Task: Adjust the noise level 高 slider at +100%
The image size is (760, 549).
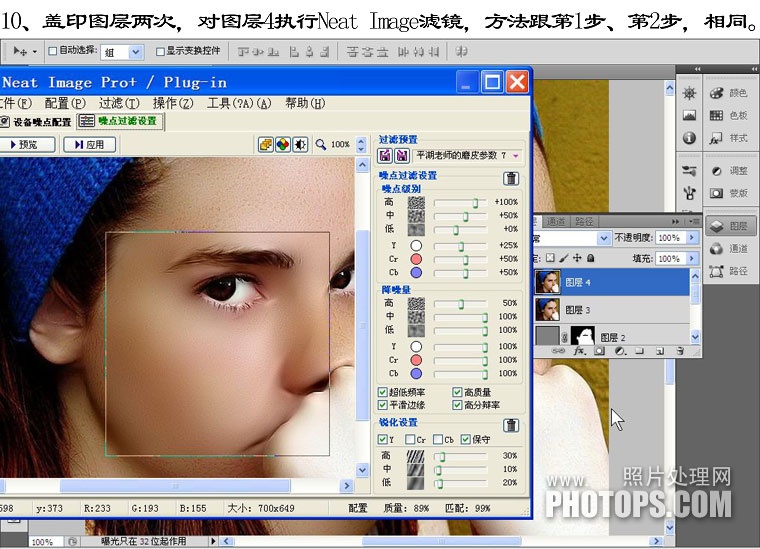Action: pyautogui.click(x=475, y=203)
